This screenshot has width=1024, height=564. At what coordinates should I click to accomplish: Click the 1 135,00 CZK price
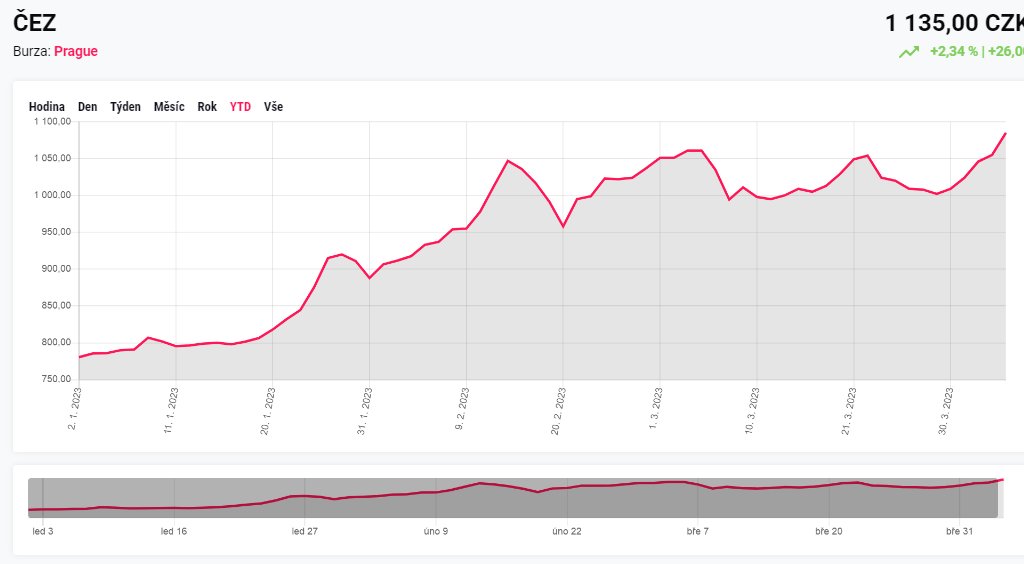coord(954,23)
